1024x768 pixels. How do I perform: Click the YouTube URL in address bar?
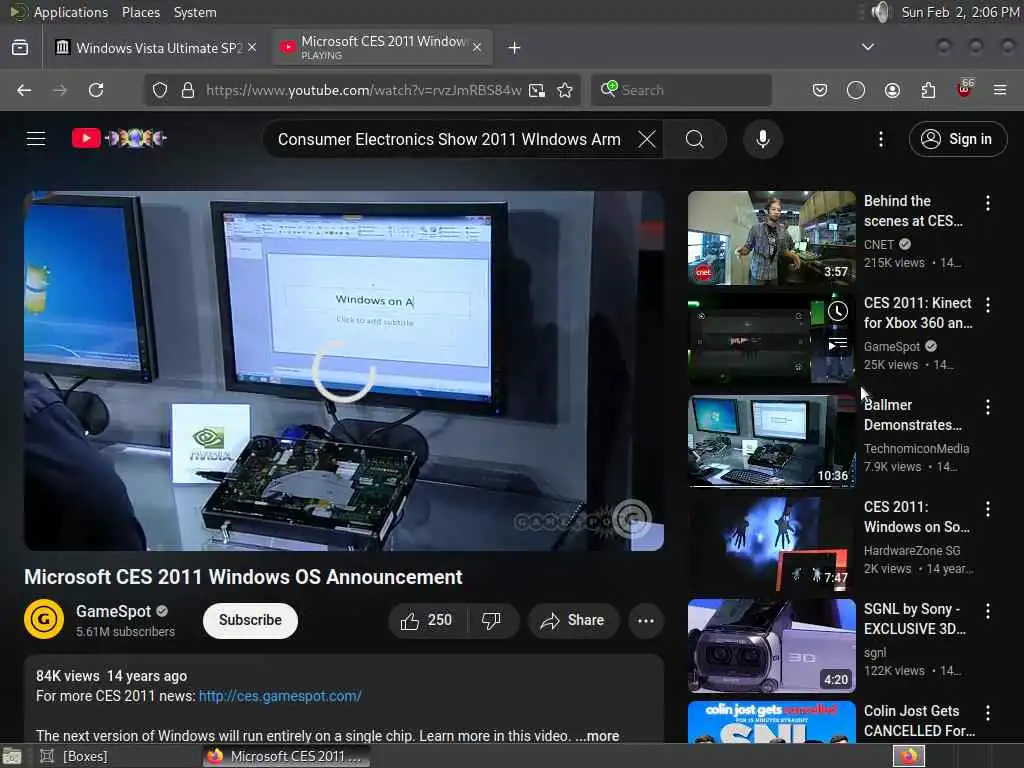pos(364,90)
